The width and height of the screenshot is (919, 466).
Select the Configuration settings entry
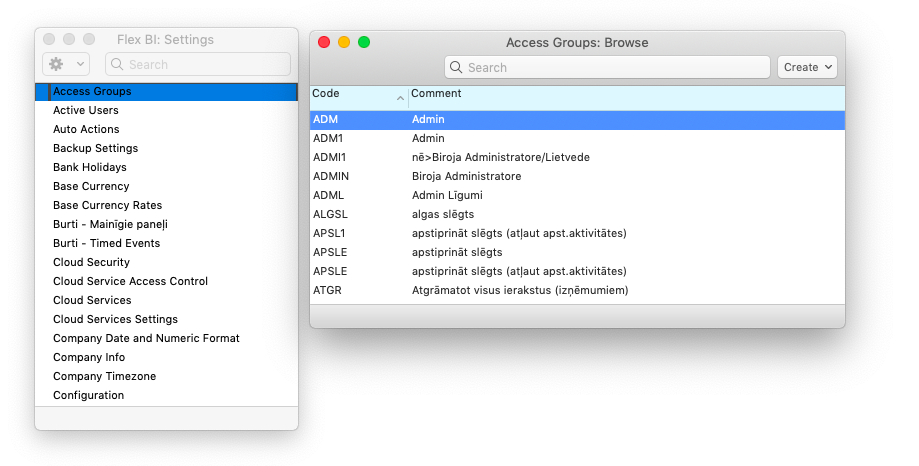89,395
